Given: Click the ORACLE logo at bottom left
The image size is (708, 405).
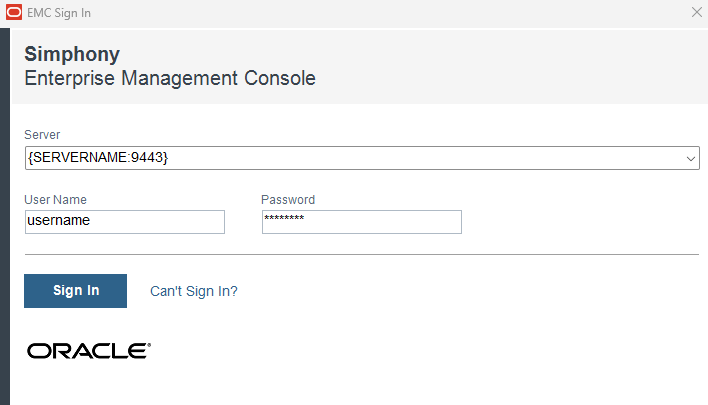Looking at the screenshot, I should click(x=88, y=351).
